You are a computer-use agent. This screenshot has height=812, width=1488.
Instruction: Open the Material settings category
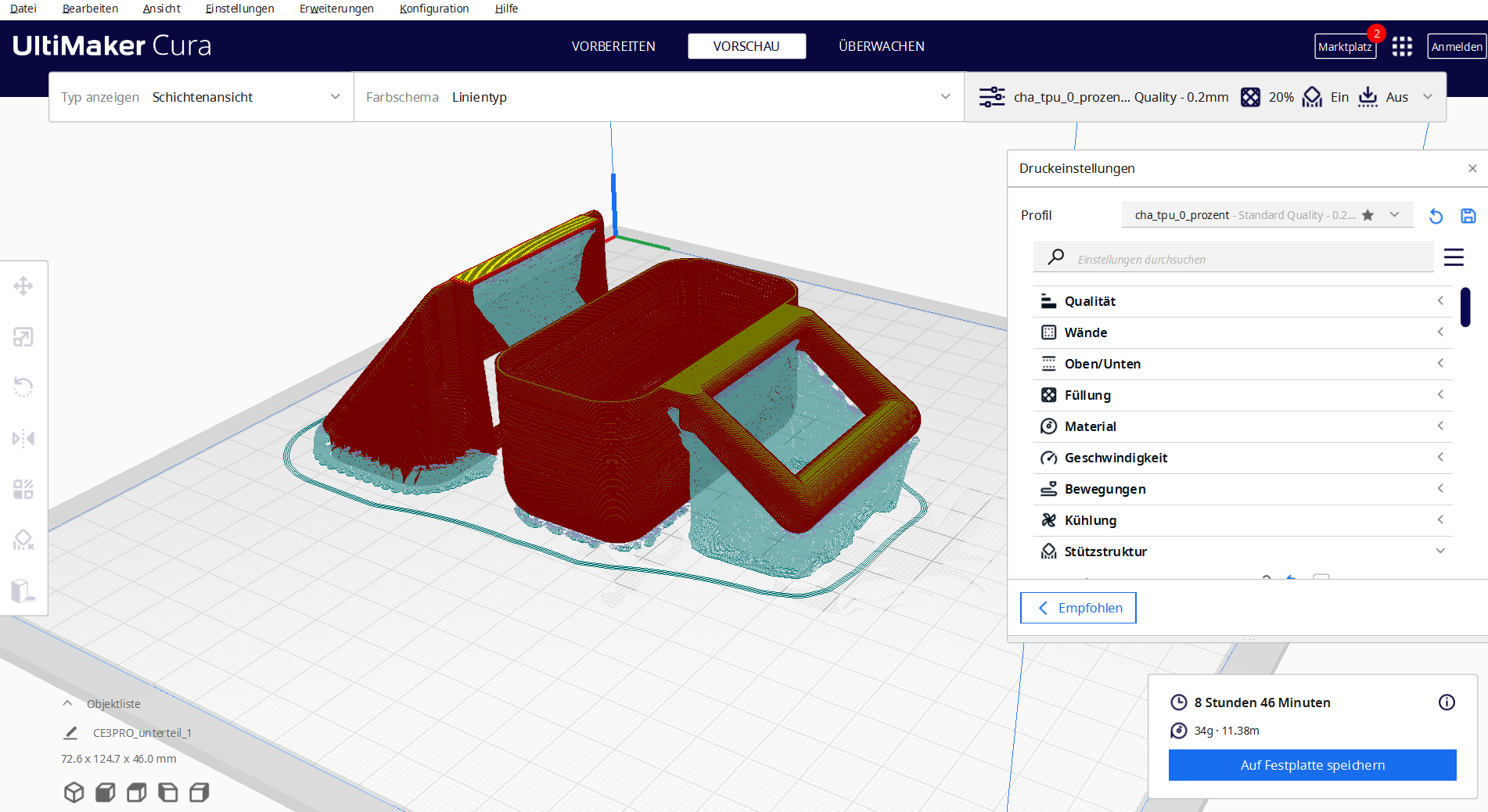pos(1243,426)
